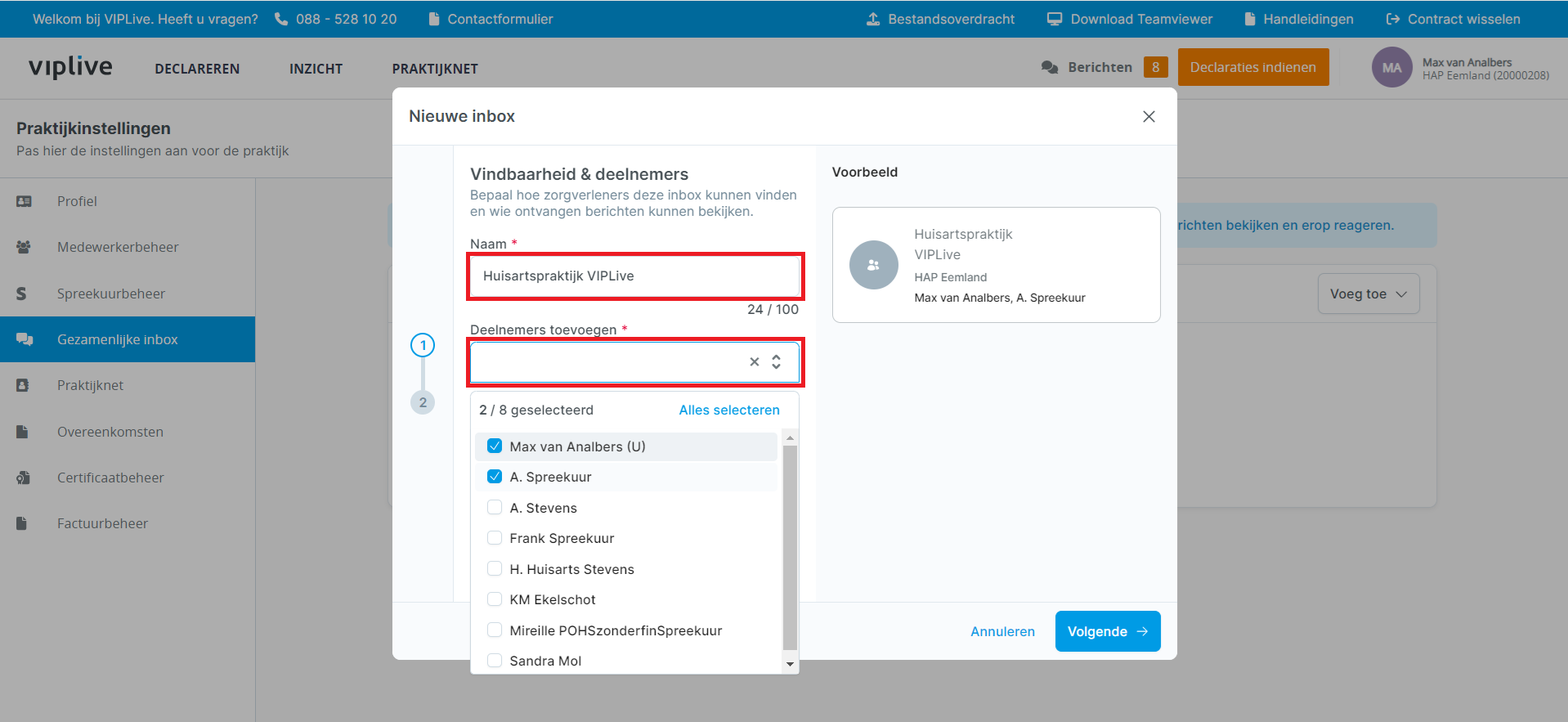1568x722 pixels.
Task: Click the Contract wisselen icon
Action: [x=1393, y=19]
